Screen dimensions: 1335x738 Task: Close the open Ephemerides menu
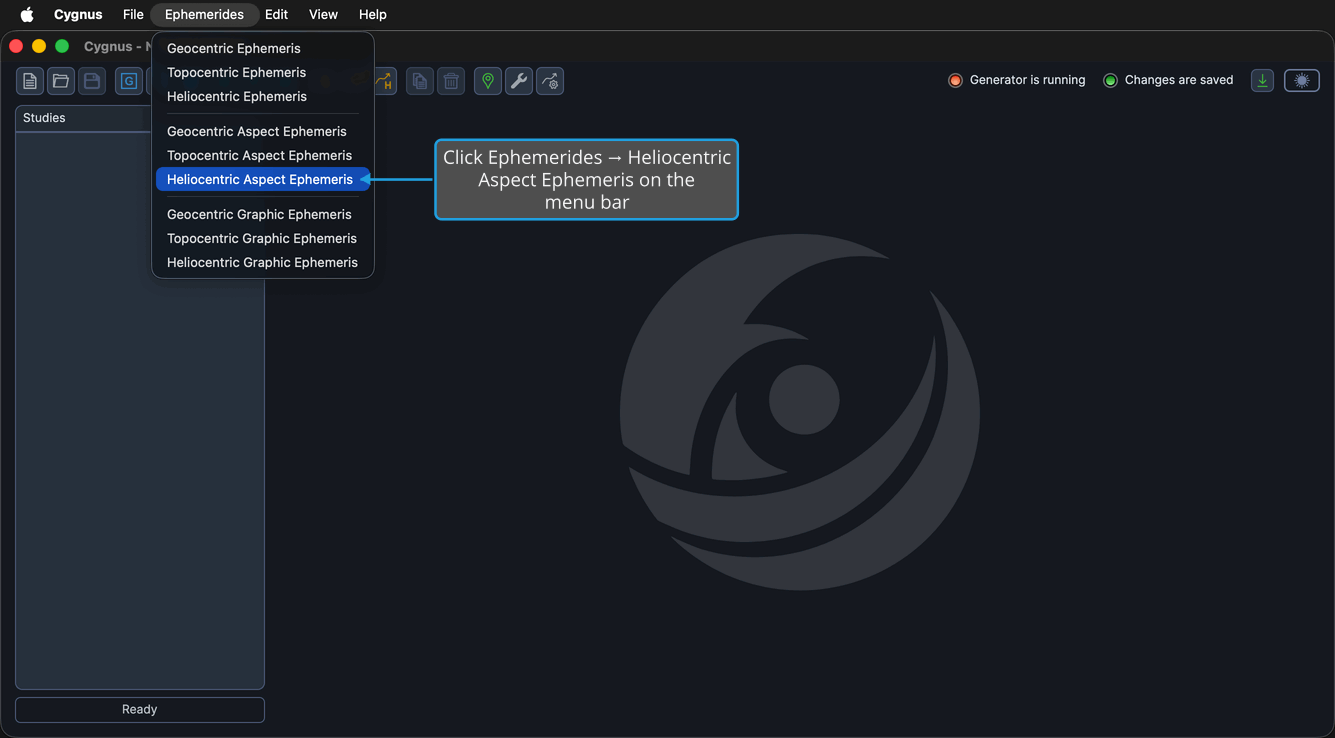coord(204,15)
